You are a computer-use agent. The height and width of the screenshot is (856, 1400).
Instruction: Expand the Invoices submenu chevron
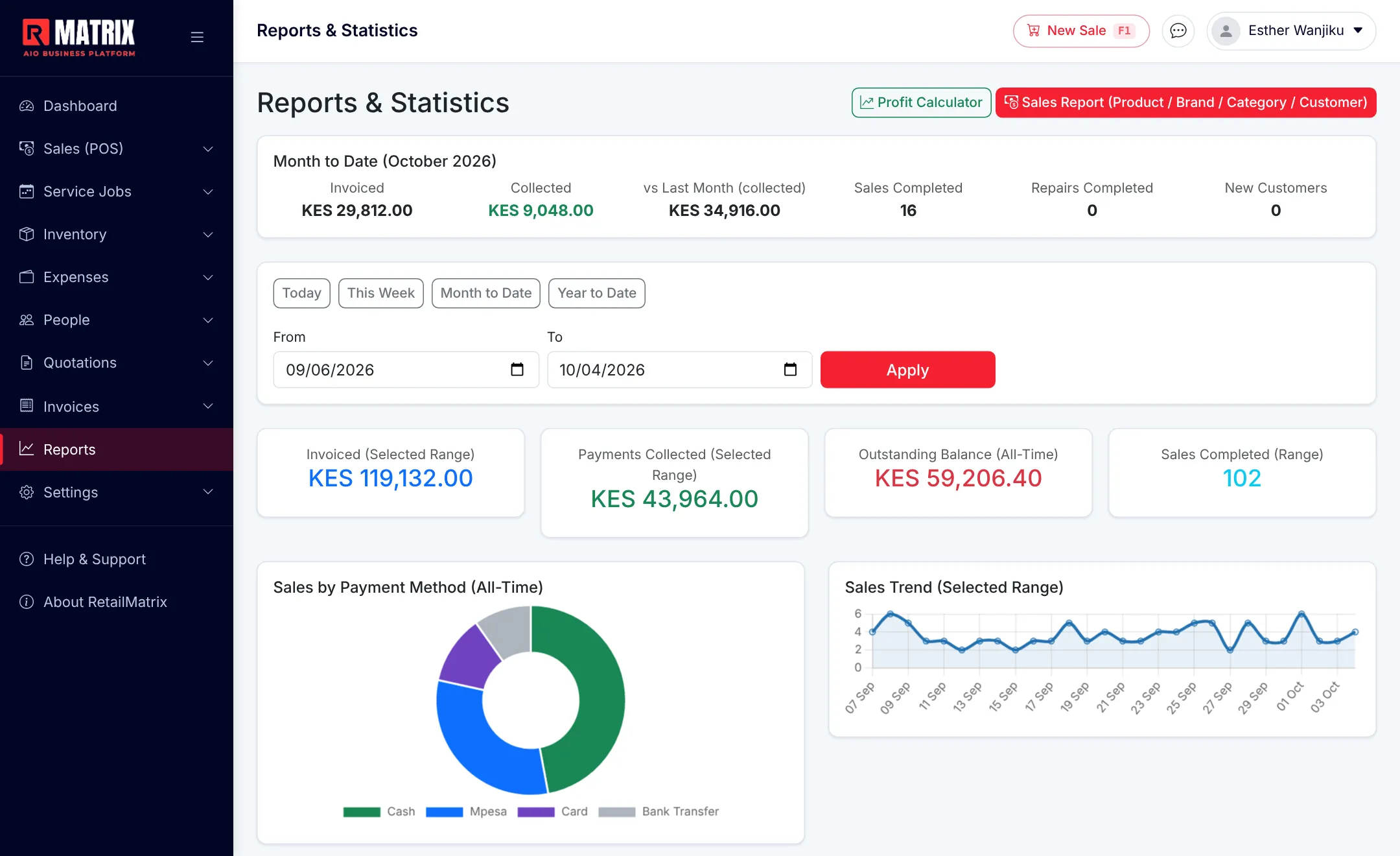tap(208, 406)
